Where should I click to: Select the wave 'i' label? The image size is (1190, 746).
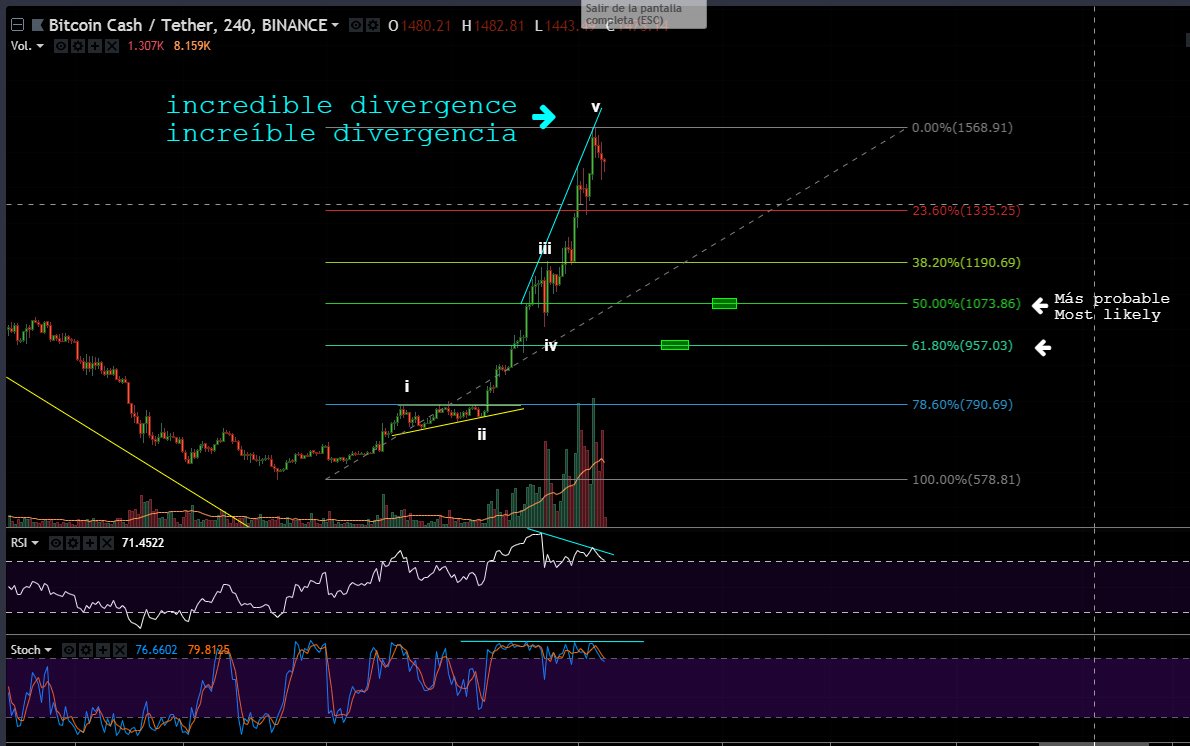[x=407, y=386]
